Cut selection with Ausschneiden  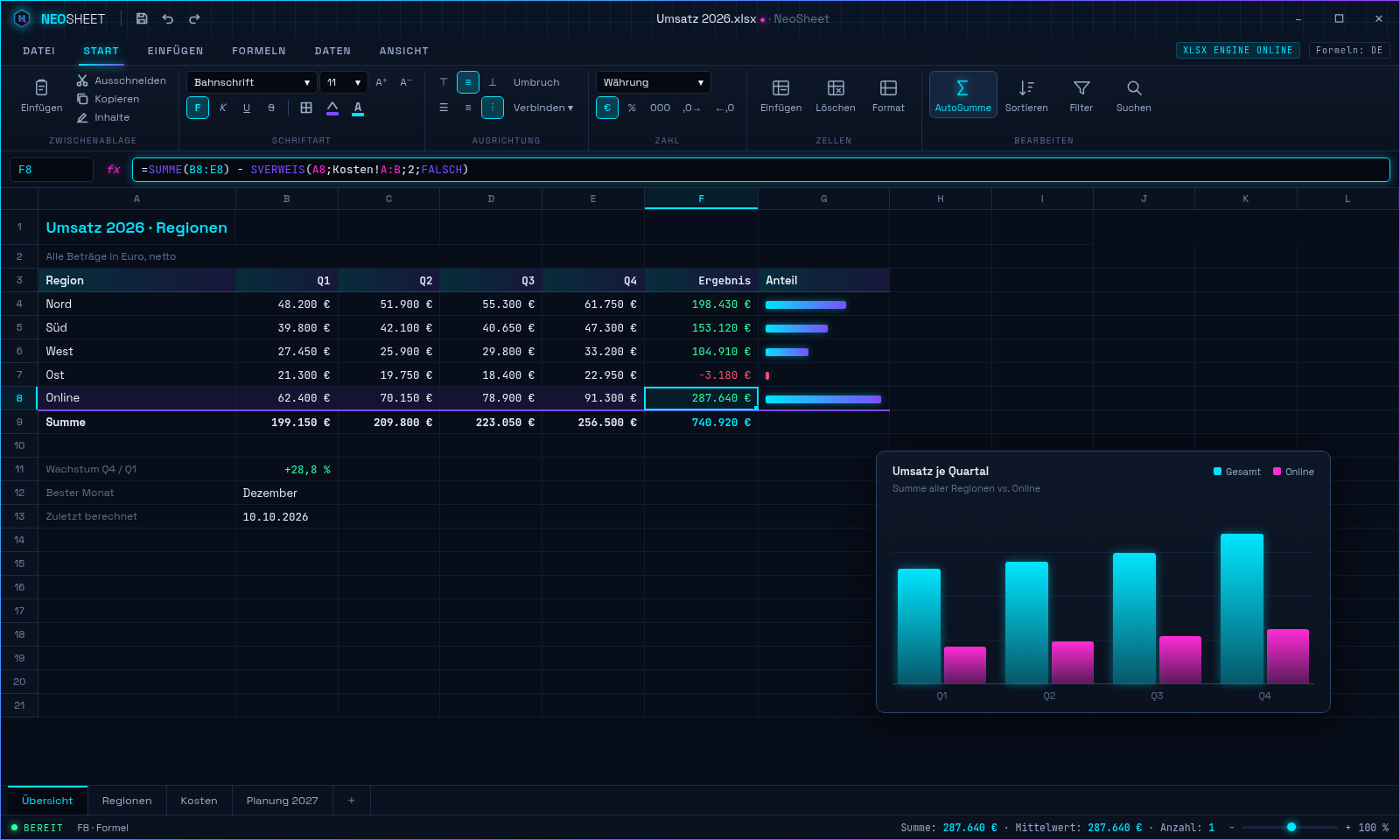point(122,80)
